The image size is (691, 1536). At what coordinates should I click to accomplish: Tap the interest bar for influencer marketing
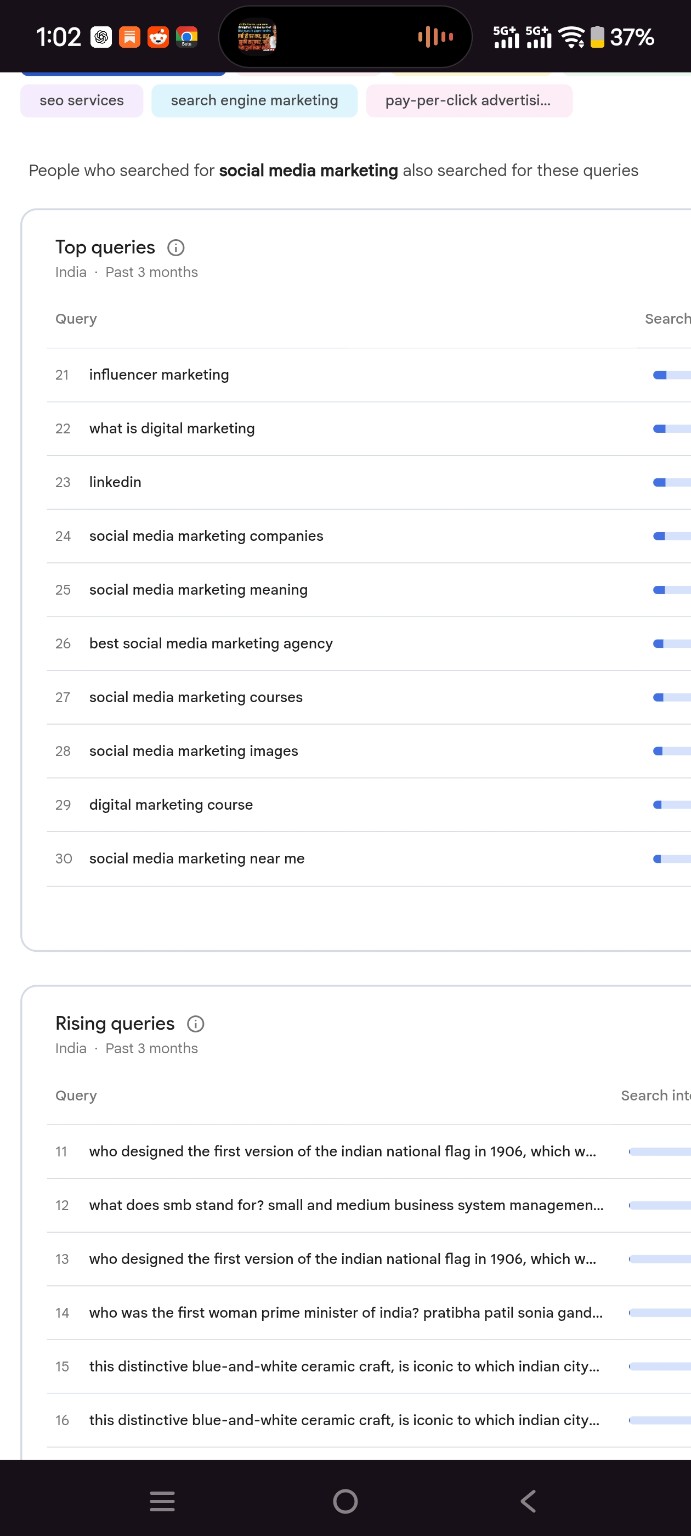tap(671, 375)
